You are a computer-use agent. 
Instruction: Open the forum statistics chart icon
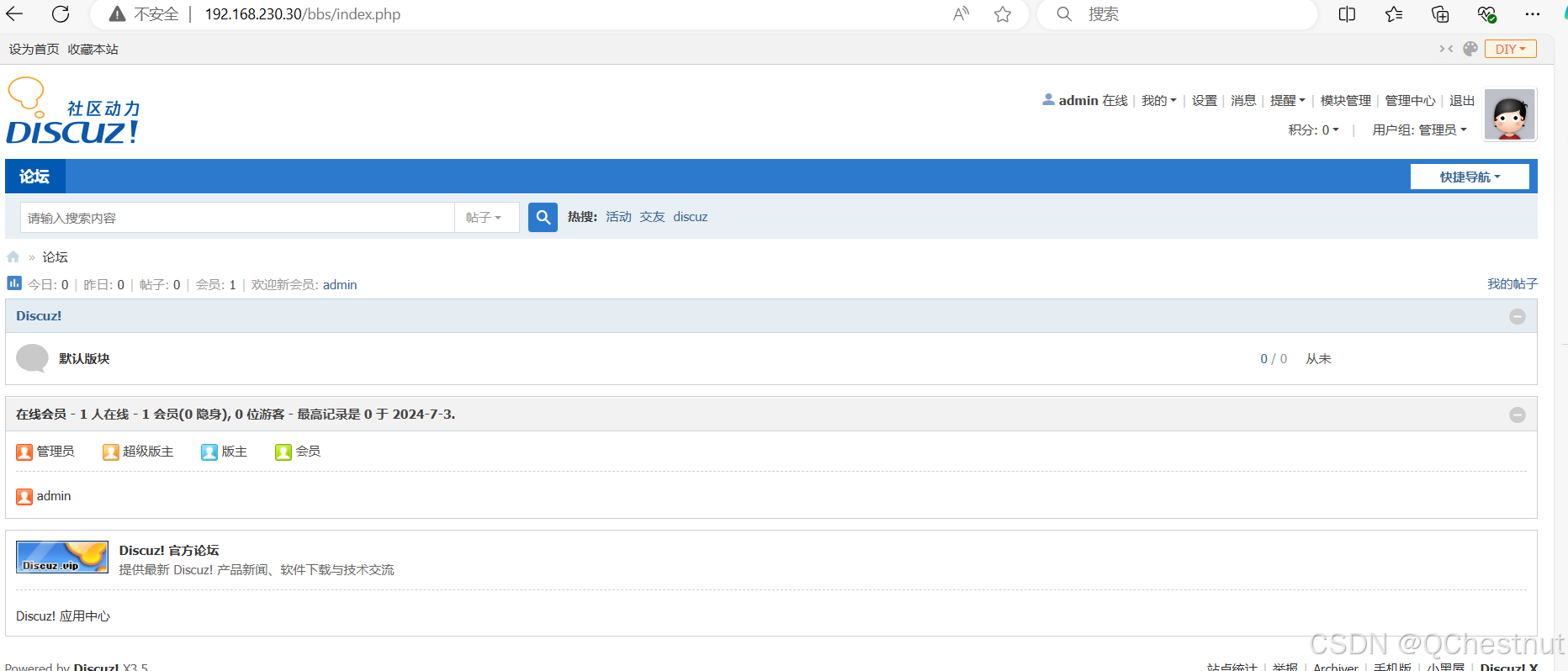13,283
